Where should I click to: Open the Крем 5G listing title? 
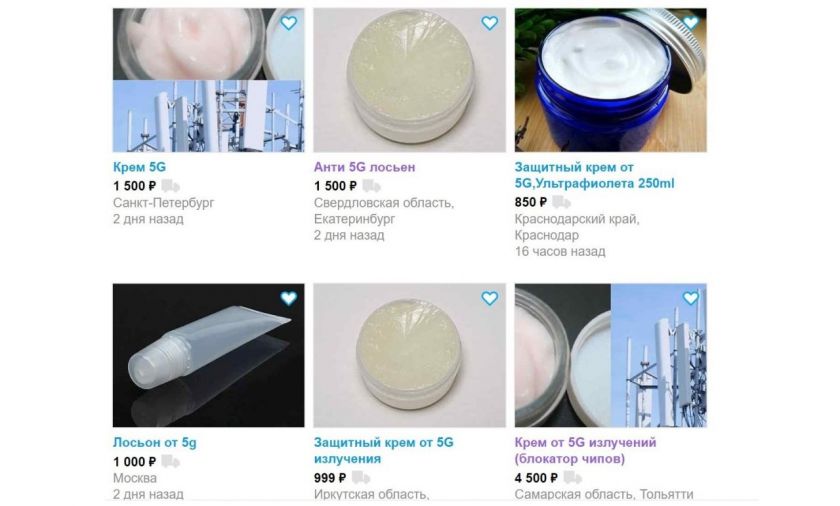139,167
